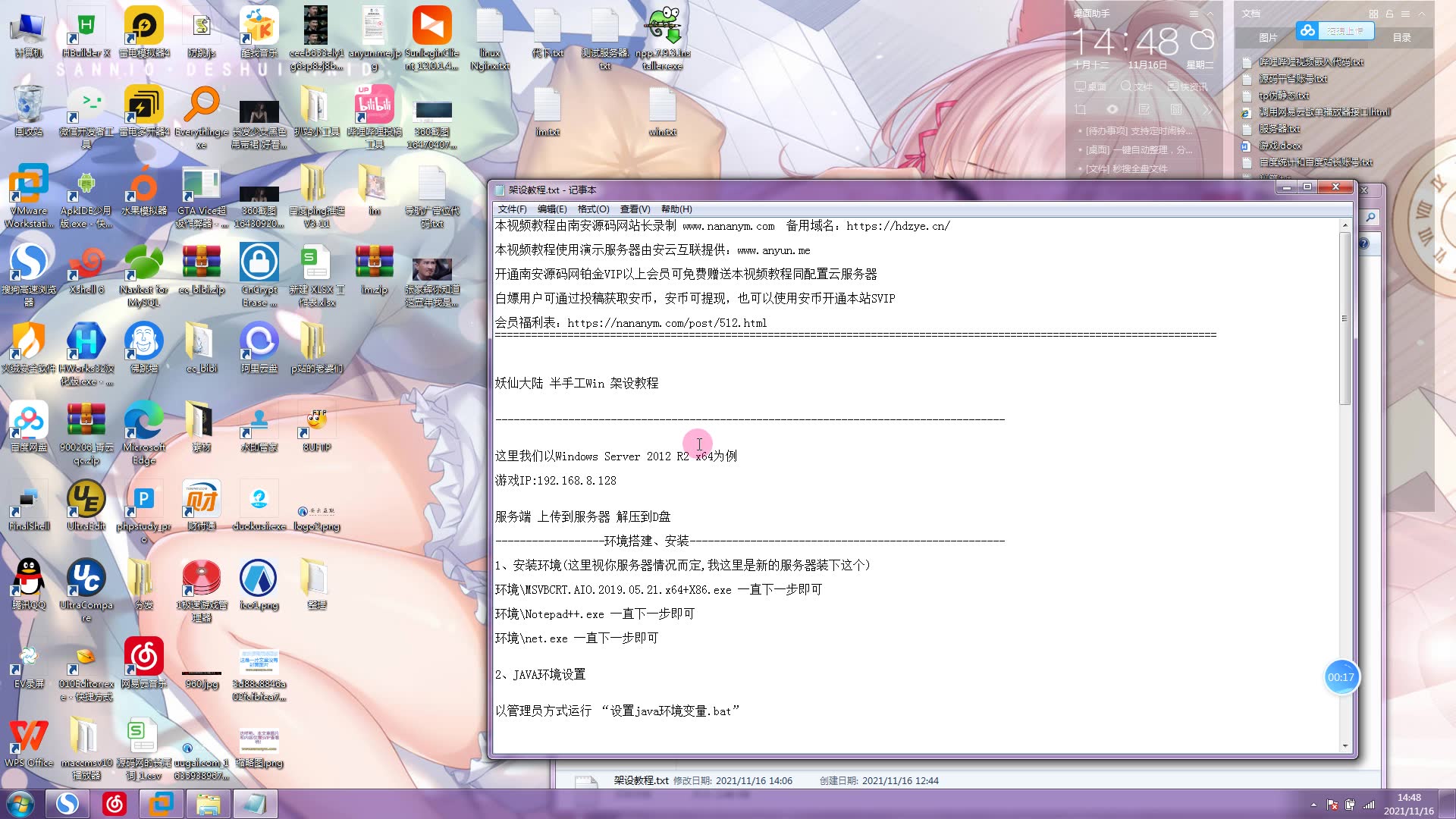Collapse the 桌面助手 widget chevron
Viewport: 1456px width, 819px height.
point(1210,14)
